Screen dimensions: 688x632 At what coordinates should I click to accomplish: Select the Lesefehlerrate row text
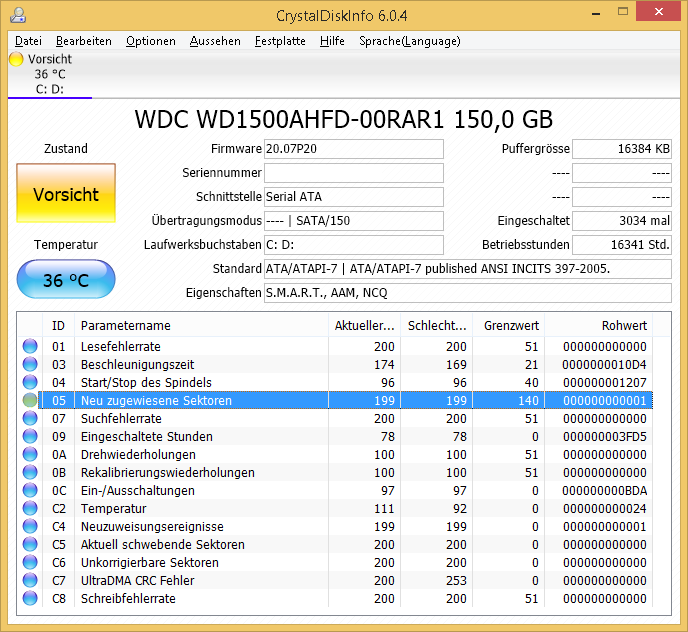[x=121, y=347]
